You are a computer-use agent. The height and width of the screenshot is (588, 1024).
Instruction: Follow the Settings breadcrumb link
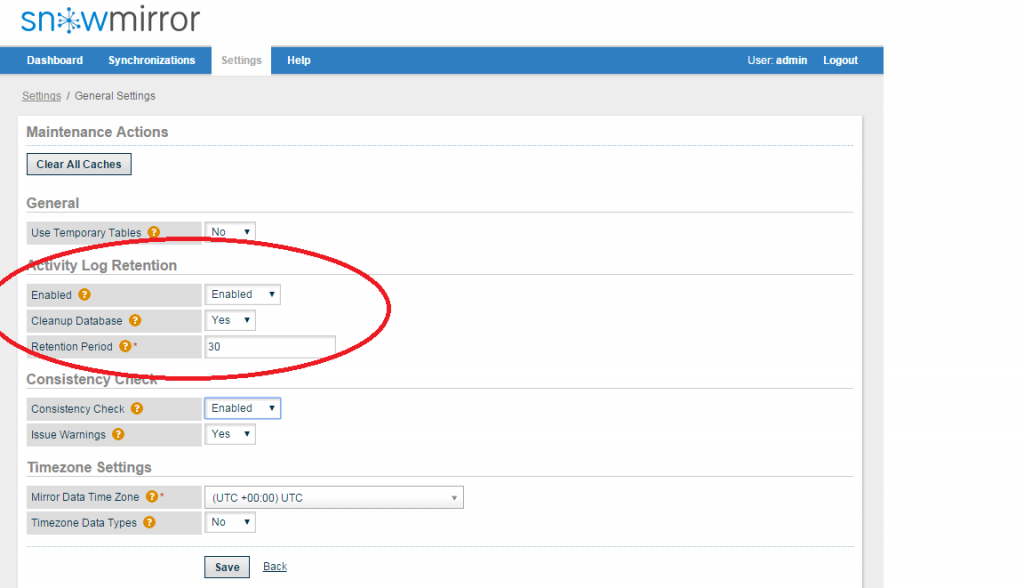[41, 95]
